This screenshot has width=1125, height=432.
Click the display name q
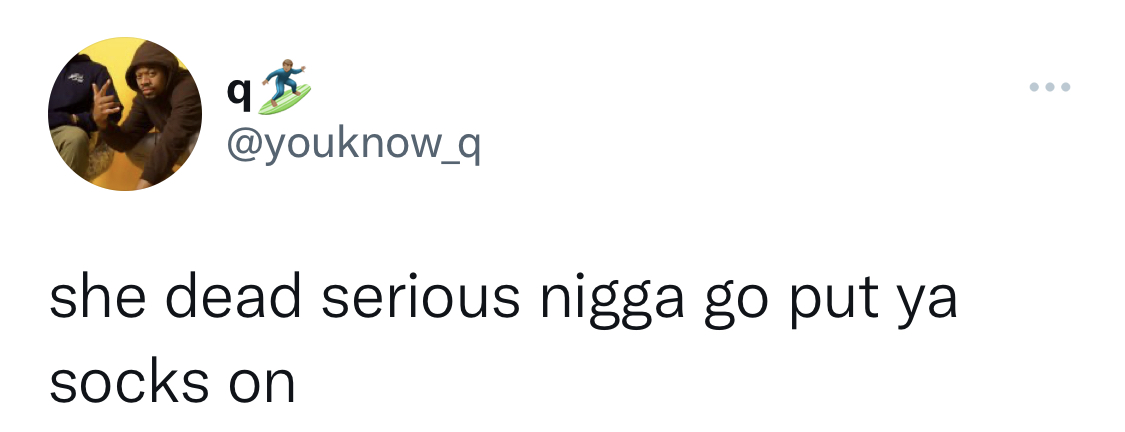(239, 95)
